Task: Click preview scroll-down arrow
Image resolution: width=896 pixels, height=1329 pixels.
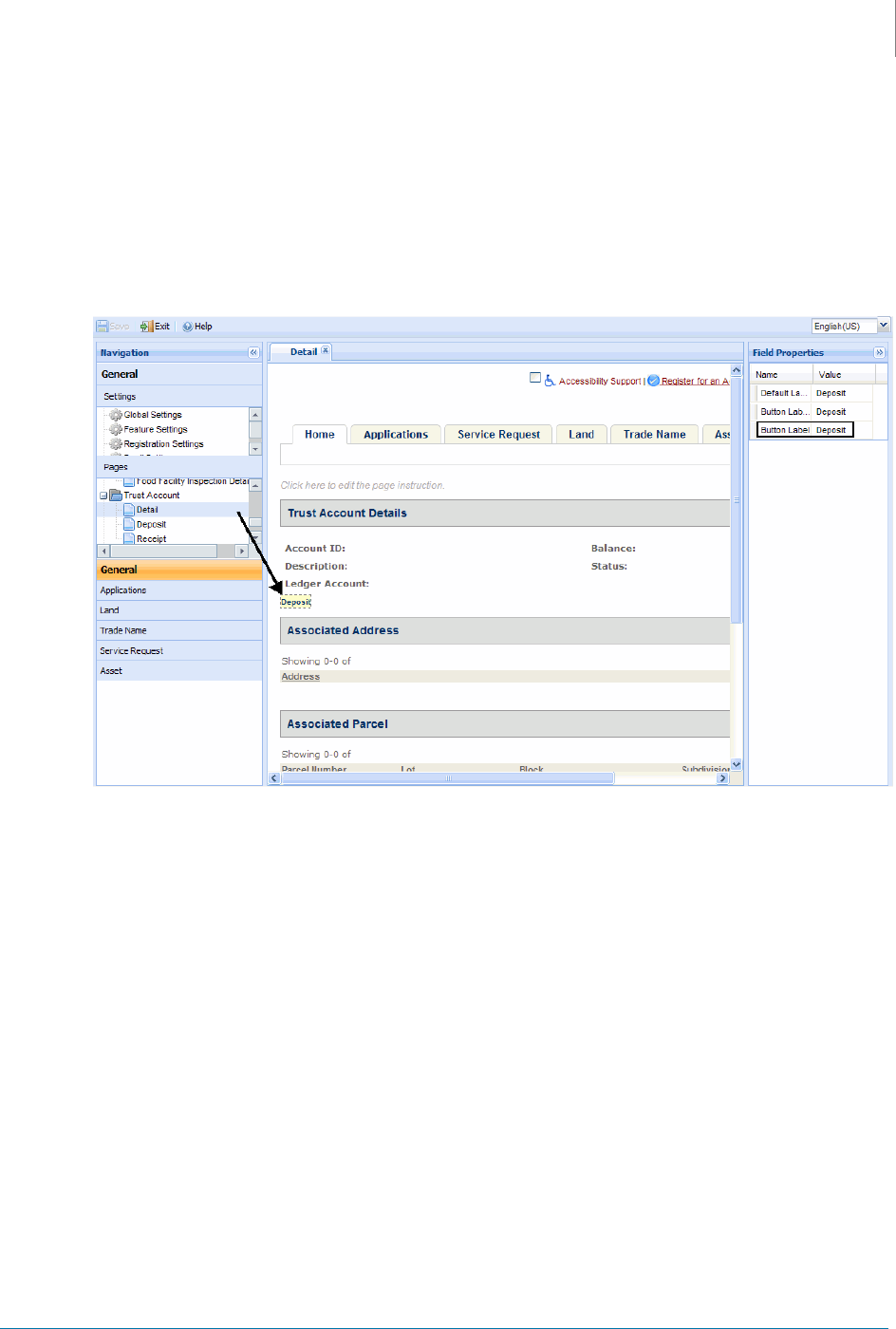Action: (737, 765)
